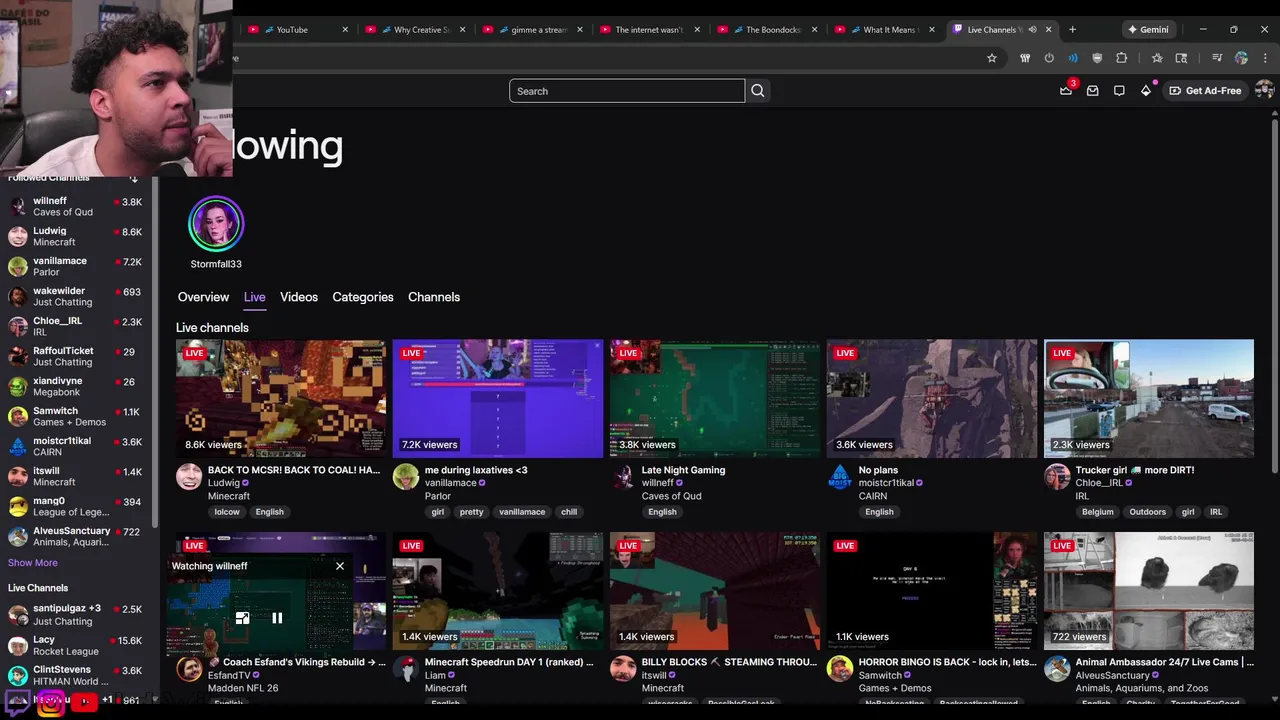Switch to The Boondocks browser tab

pos(765,30)
